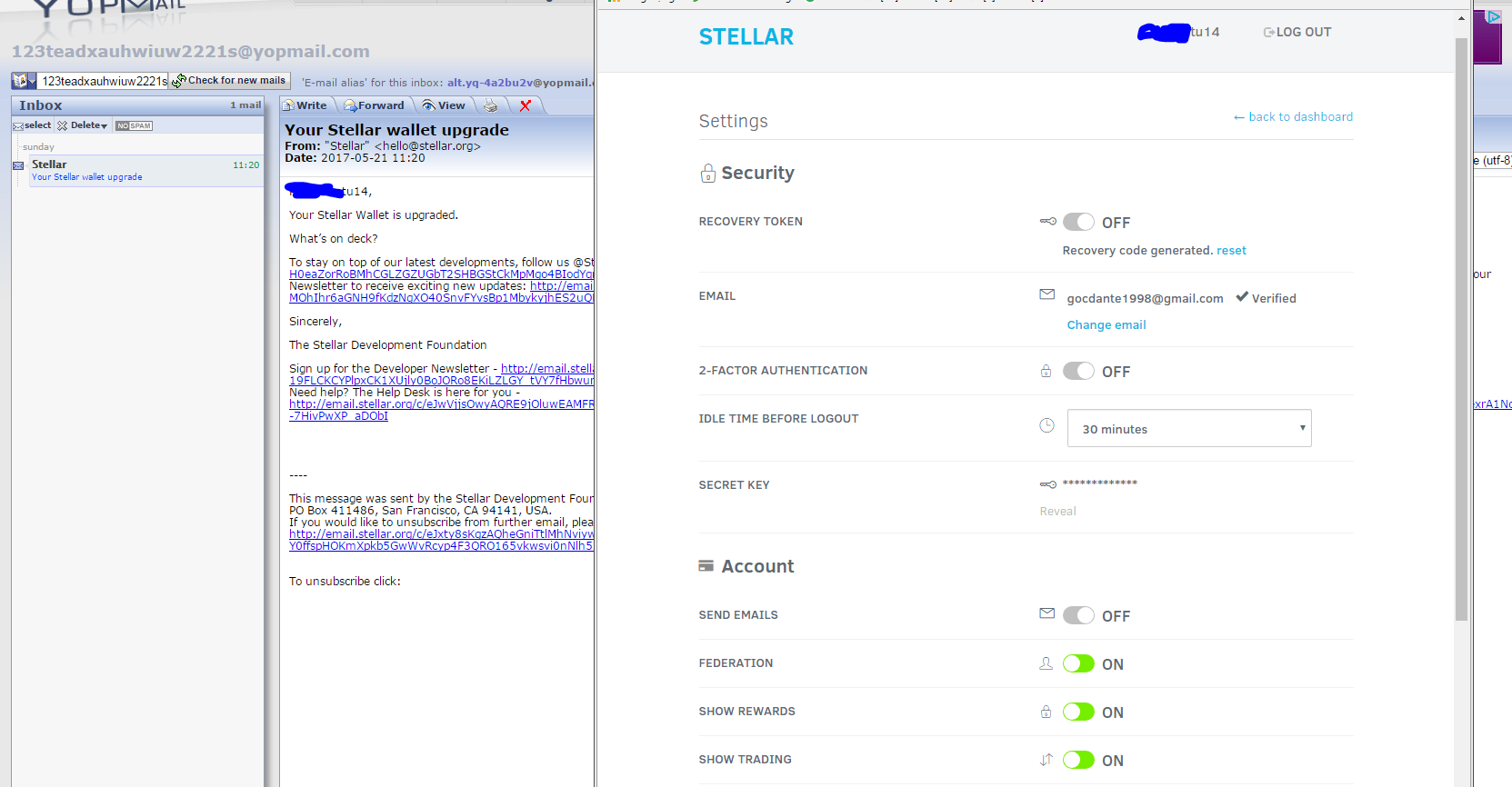Screen dimensions: 1512x787
Task: Click the Account card icon
Action: click(706, 565)
